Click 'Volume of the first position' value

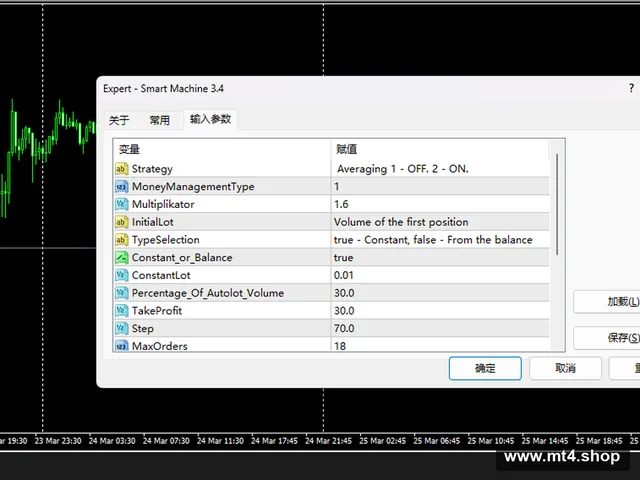pos(401,222)
